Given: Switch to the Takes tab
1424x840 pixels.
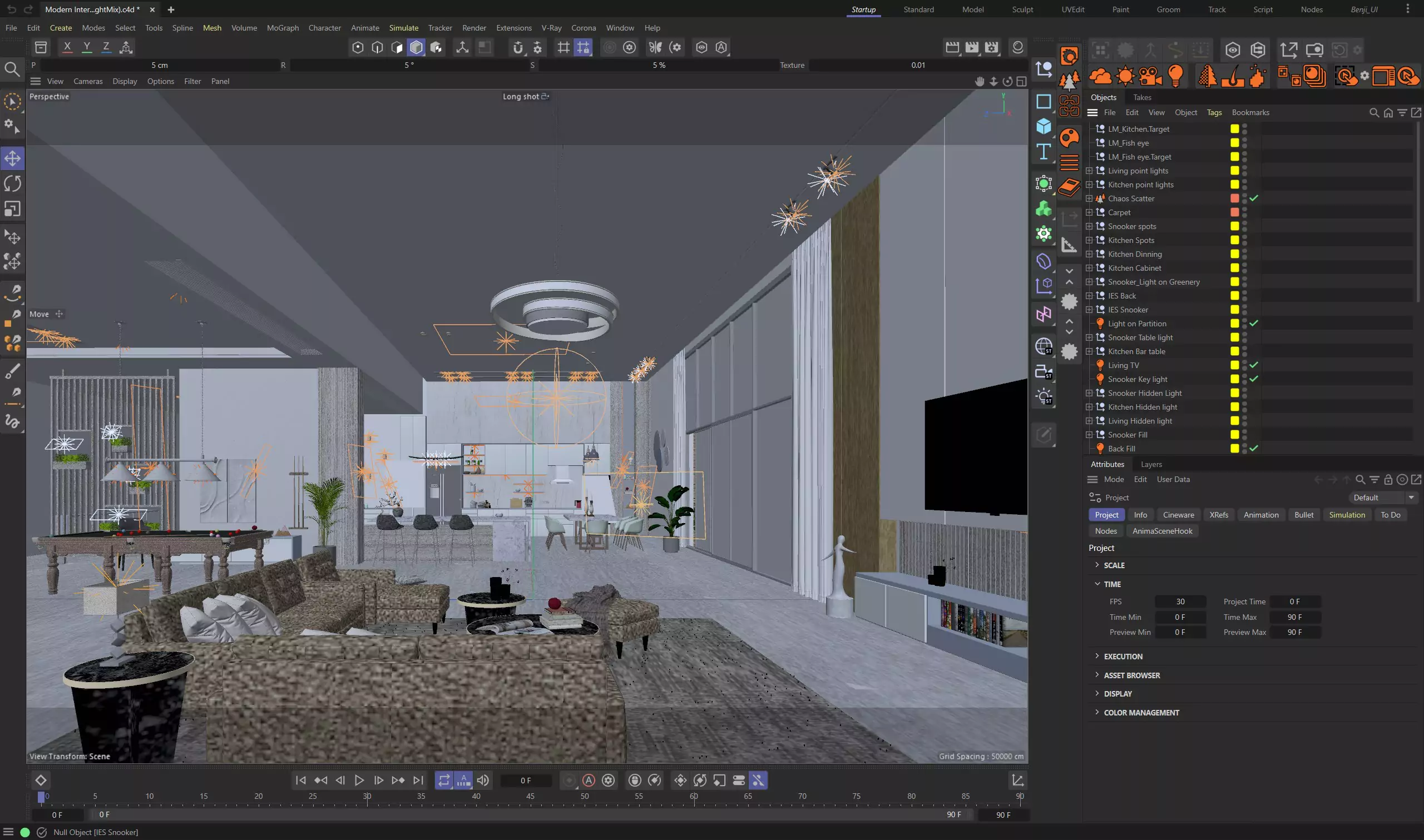Looking at the screenshot, I should [1142, 97].
